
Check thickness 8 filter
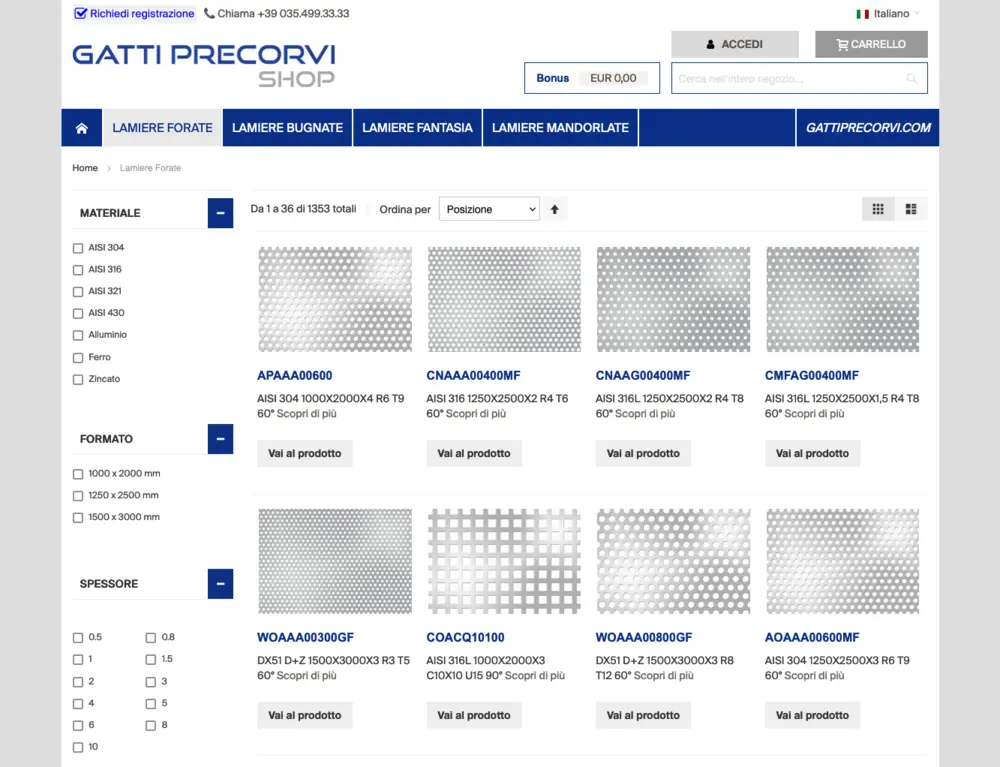click(x=151, y=726)
